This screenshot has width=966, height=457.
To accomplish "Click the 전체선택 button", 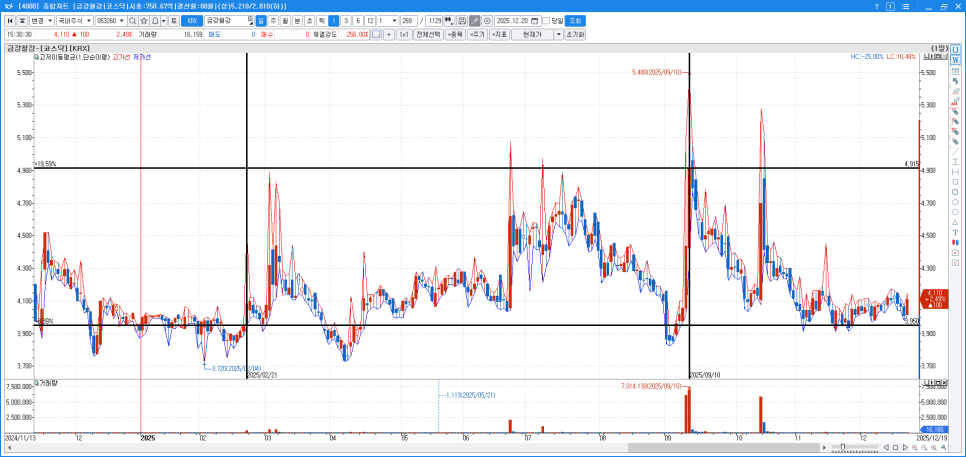I will click(428, 34).
